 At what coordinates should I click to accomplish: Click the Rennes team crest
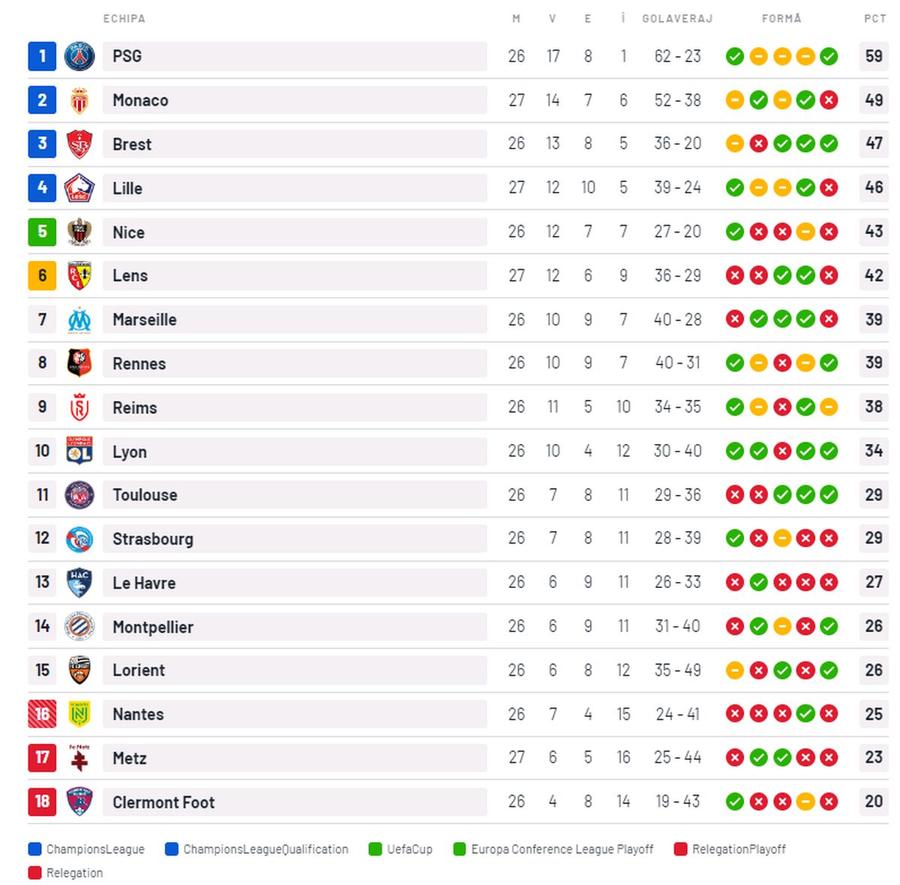point(79,363)
